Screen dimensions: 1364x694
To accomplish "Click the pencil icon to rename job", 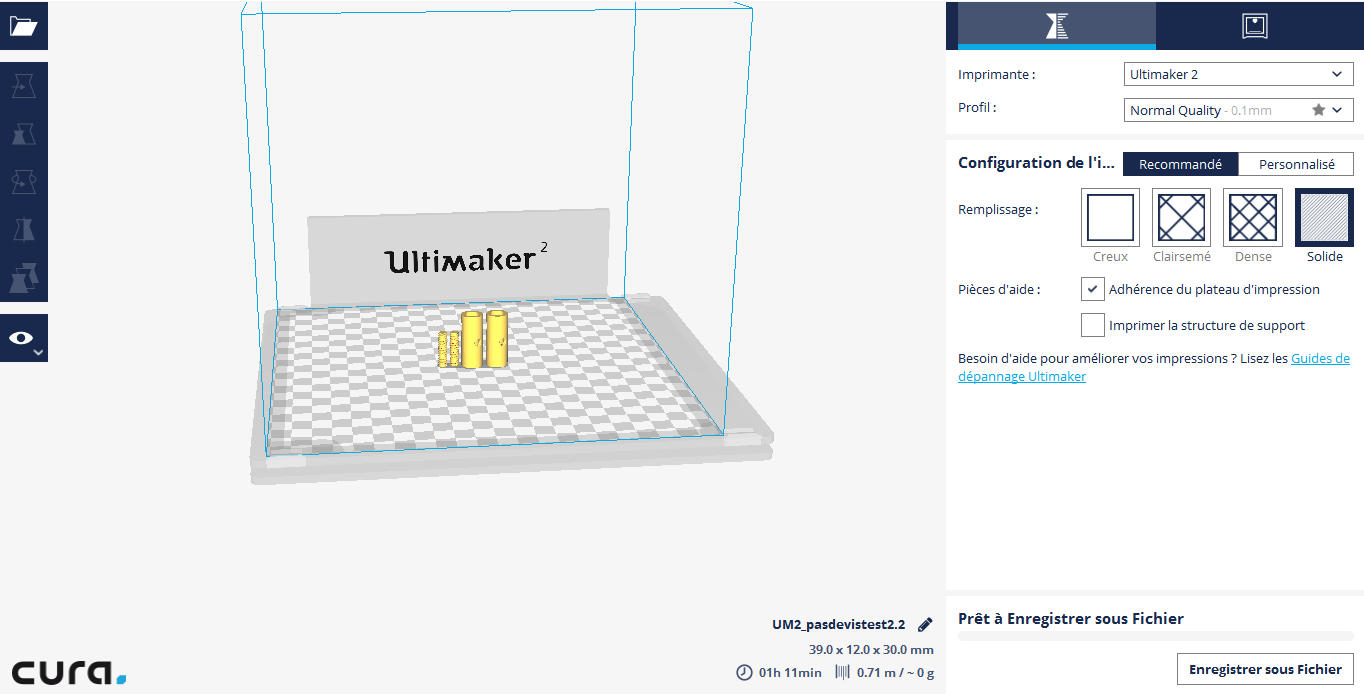I will coord(925,625).
